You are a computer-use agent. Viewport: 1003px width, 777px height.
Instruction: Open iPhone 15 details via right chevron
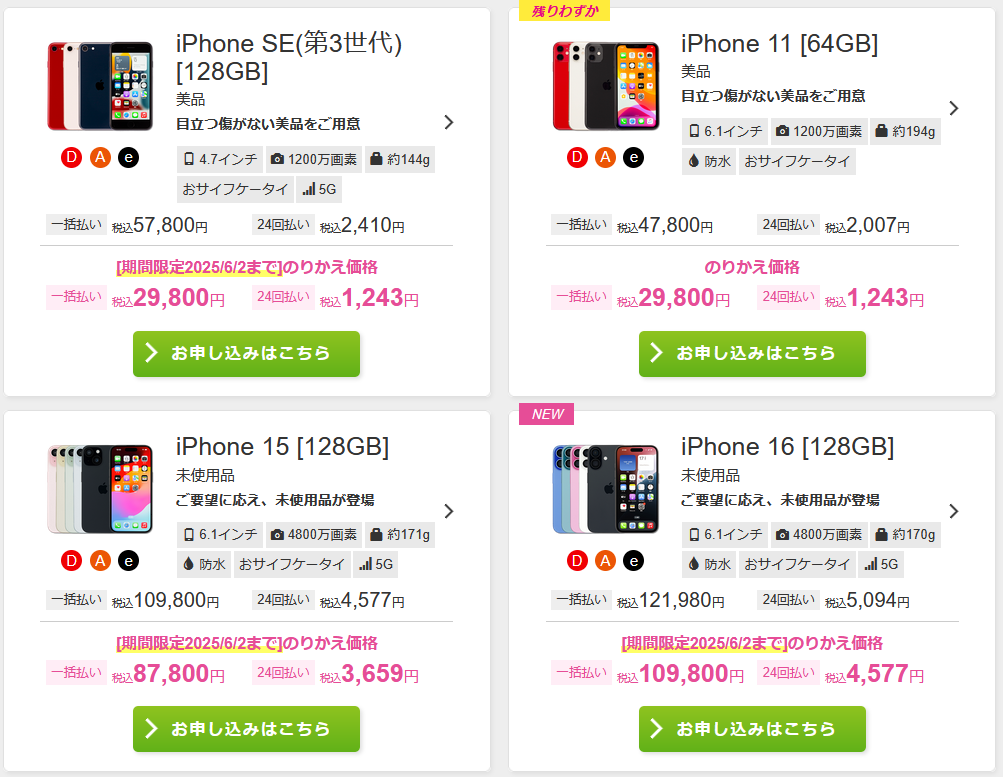click(x=449, y=511)
